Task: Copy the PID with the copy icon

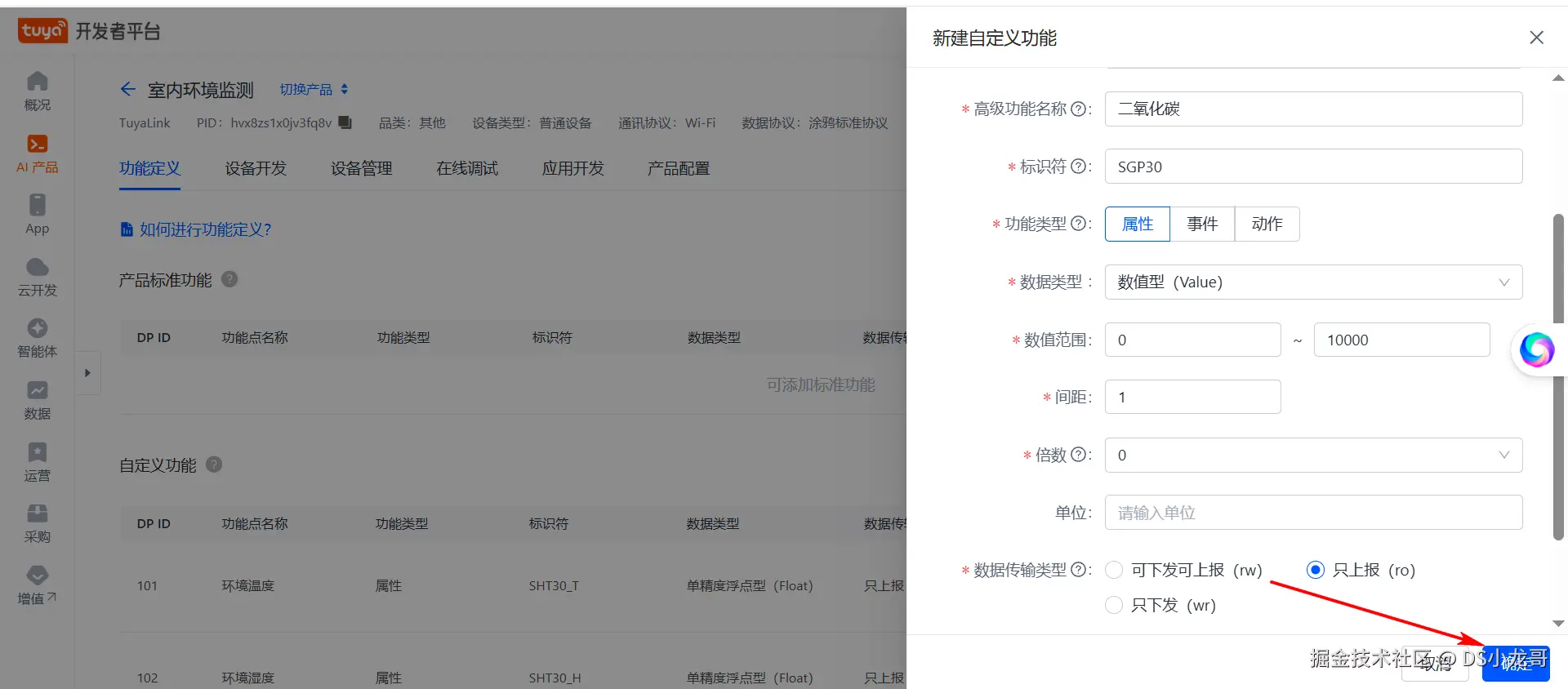Action: tap(345, 122)
